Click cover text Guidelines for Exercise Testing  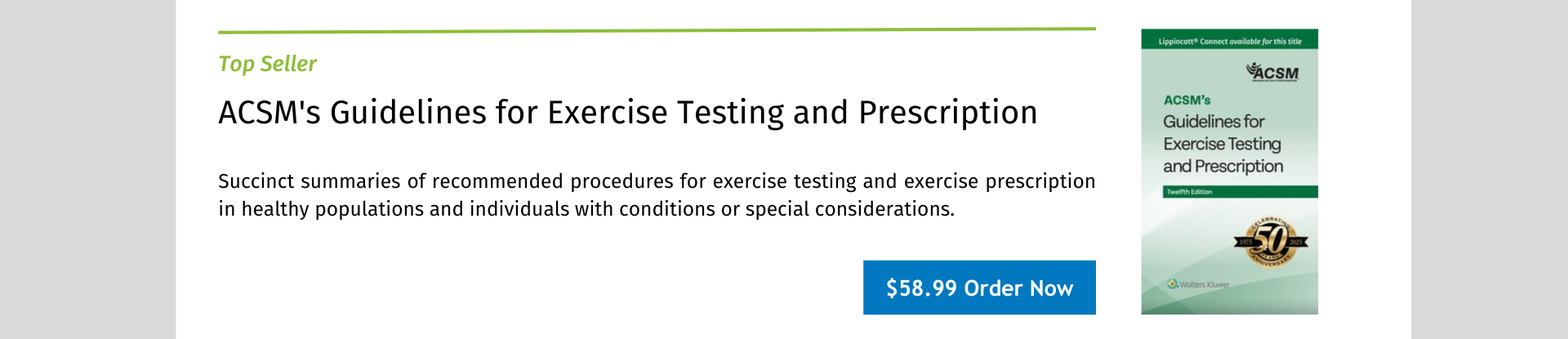point(1222,132)
